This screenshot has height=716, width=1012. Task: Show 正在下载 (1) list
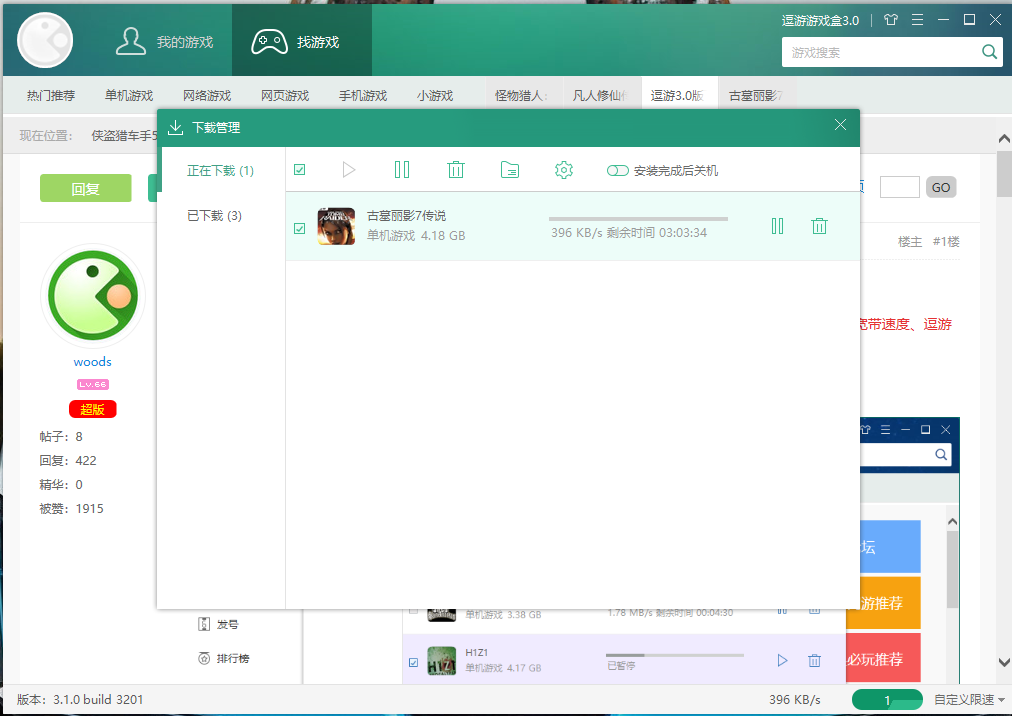coord(221,170)
